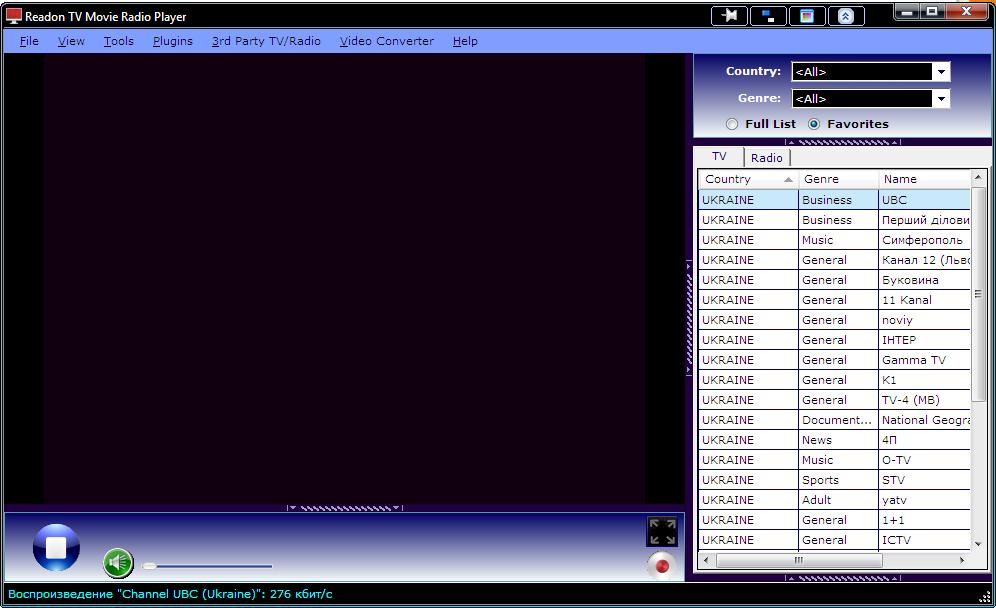Sort by the Genre column header
The image size is (996, 608).
tap(838, 179)
